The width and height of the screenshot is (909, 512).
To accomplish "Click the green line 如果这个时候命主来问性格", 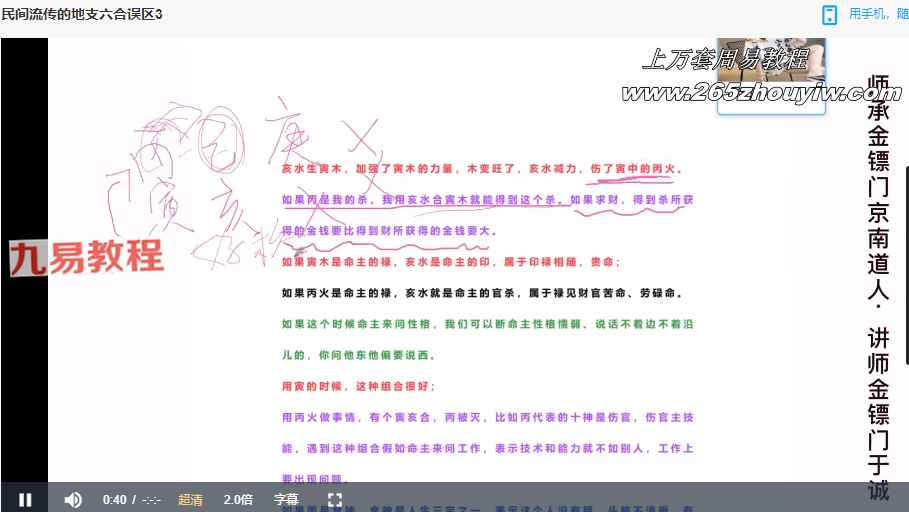I will [488, 324].
